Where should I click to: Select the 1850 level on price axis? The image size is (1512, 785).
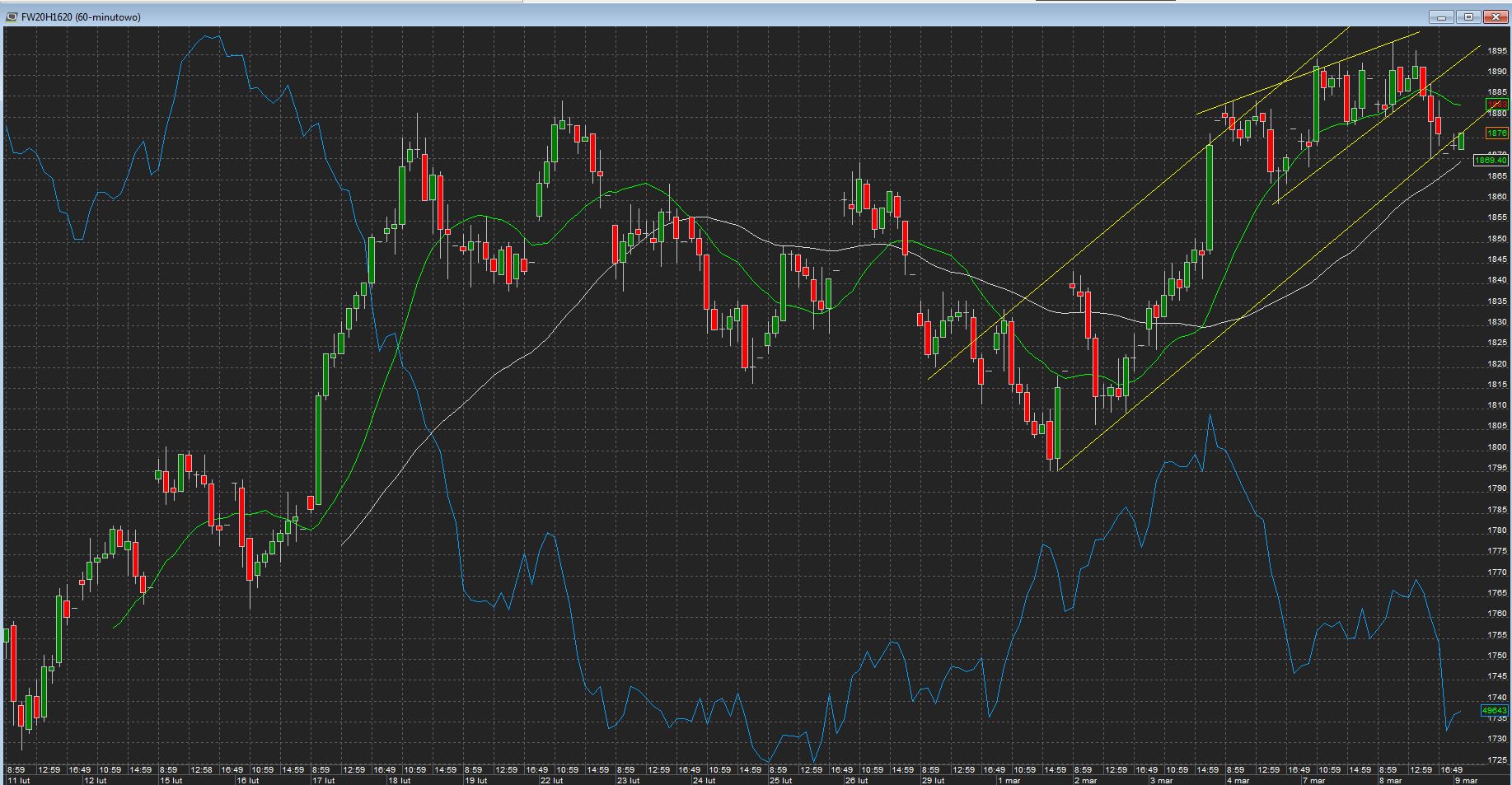coord(1497,239)
